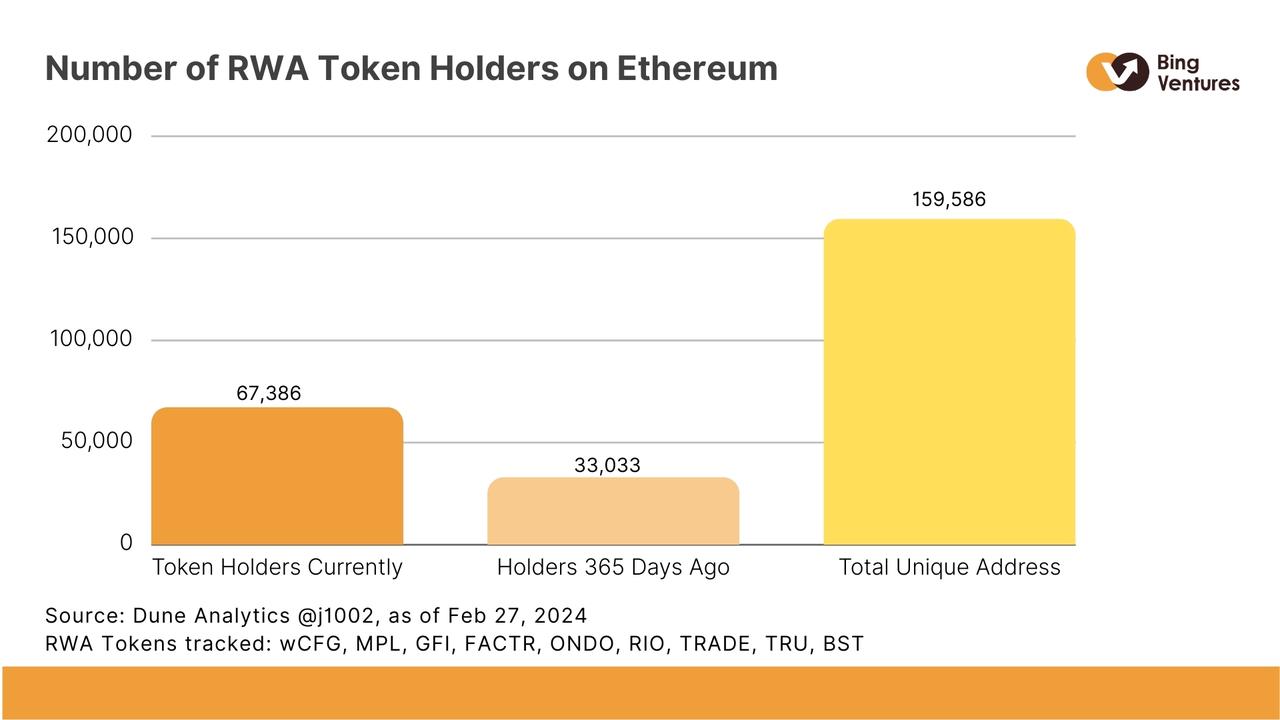Select the dark orange Token Holders Currently bar
This screenshot has width=1280, height=720.
[277, 476]
